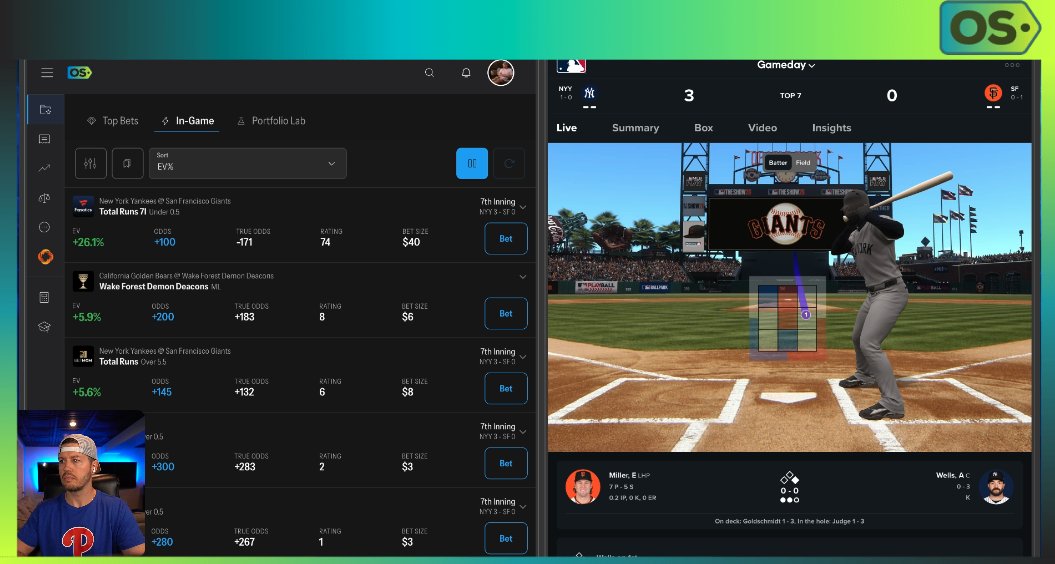This screenshot has height=564, width=1055.
Task: Select the folder icon in sidebar
Action: 45,110
